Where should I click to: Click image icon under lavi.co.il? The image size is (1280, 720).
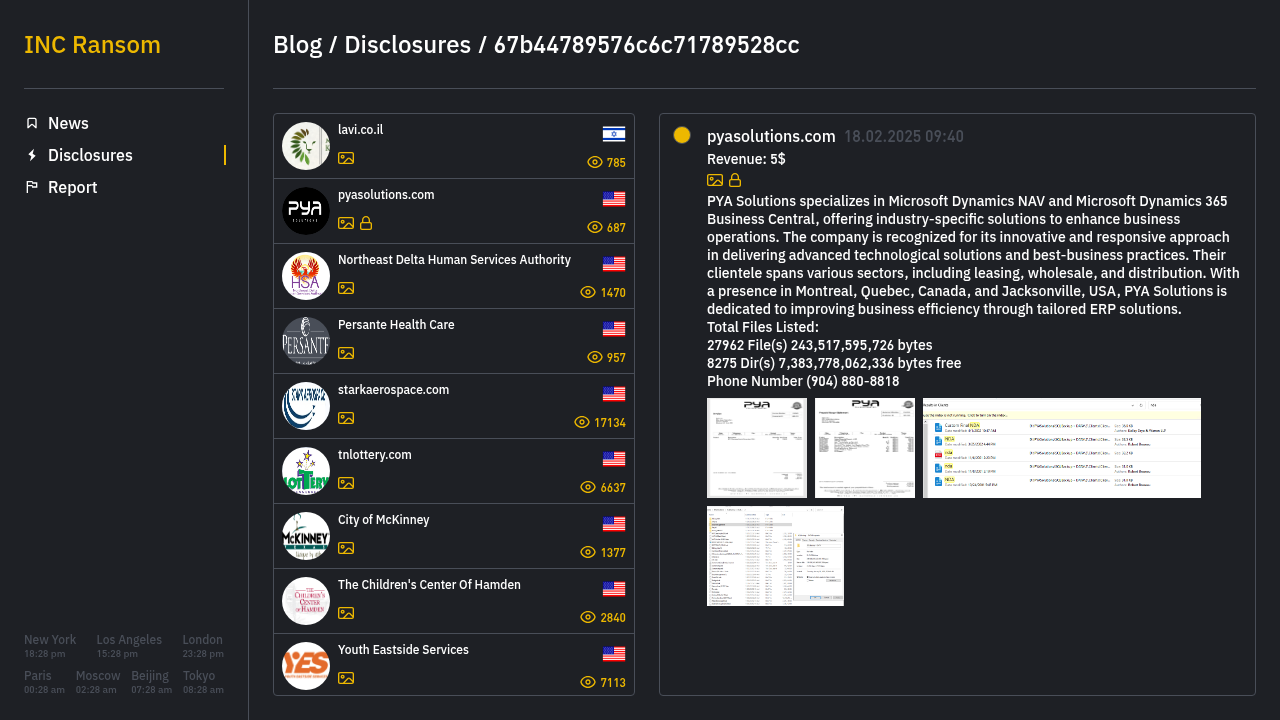pyautogui.click(x=346, y=158)
